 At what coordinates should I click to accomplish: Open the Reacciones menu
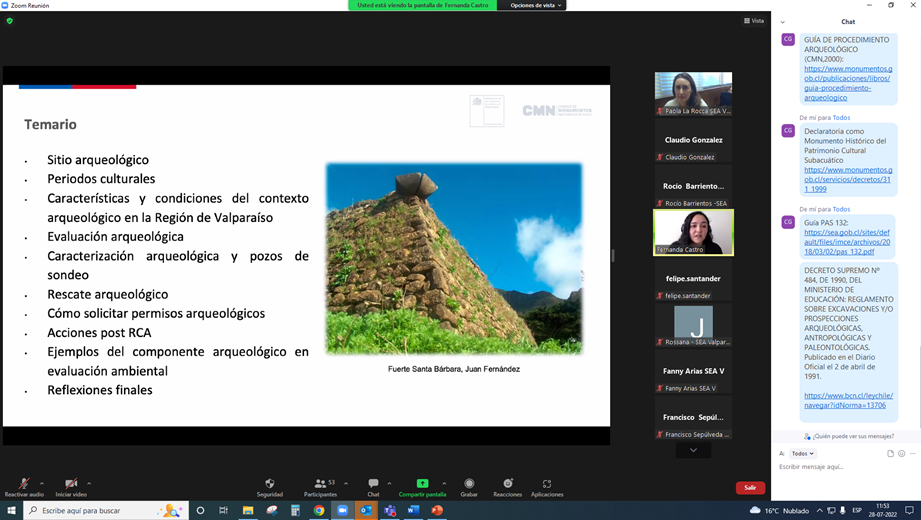tap(507, 484)
